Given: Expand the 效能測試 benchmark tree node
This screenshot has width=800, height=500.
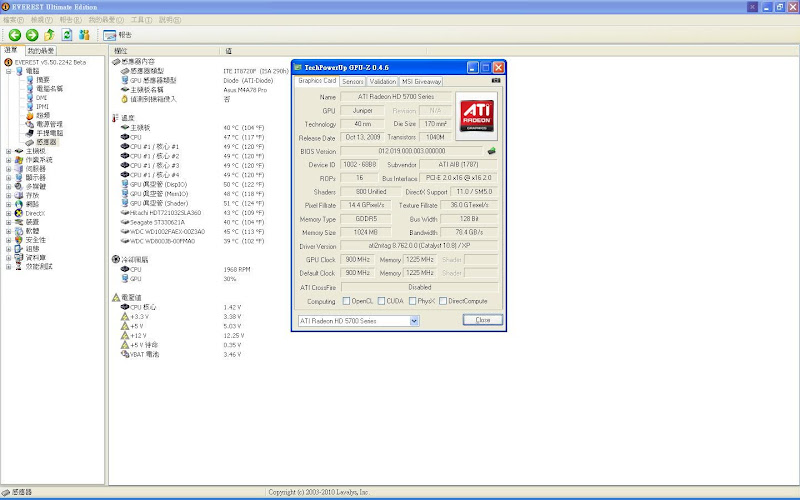Looking at the screenshot, I should point(8,266).
